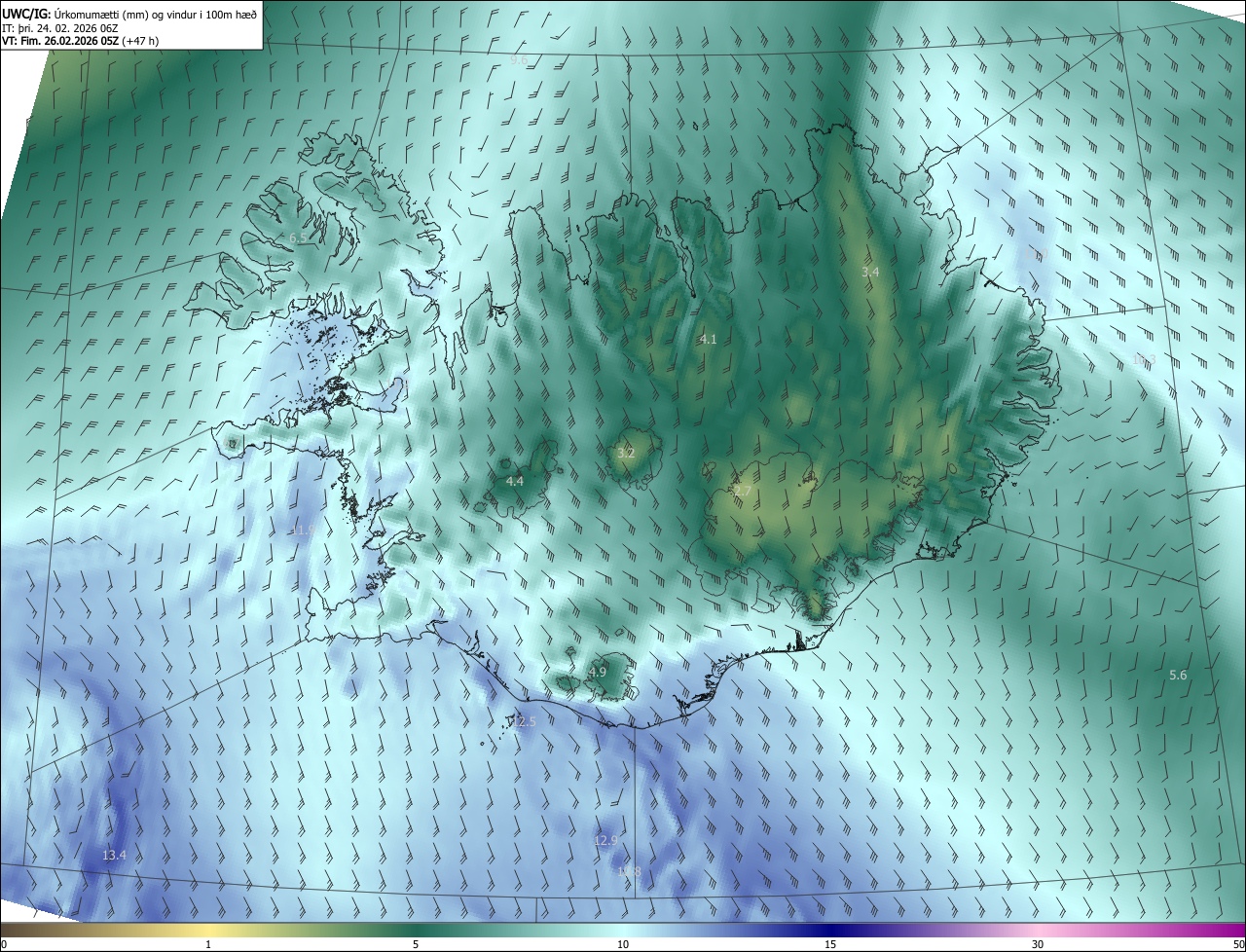The width and height of the screenshot is (1246, 952).
Task: Click the 3.2 value on the glacier
Action: click(626, 453)
